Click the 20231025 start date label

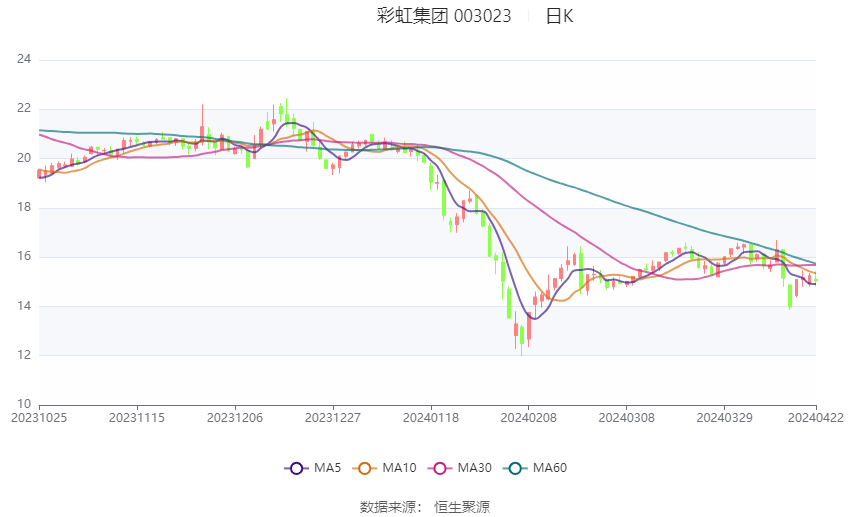coord(39,418)
